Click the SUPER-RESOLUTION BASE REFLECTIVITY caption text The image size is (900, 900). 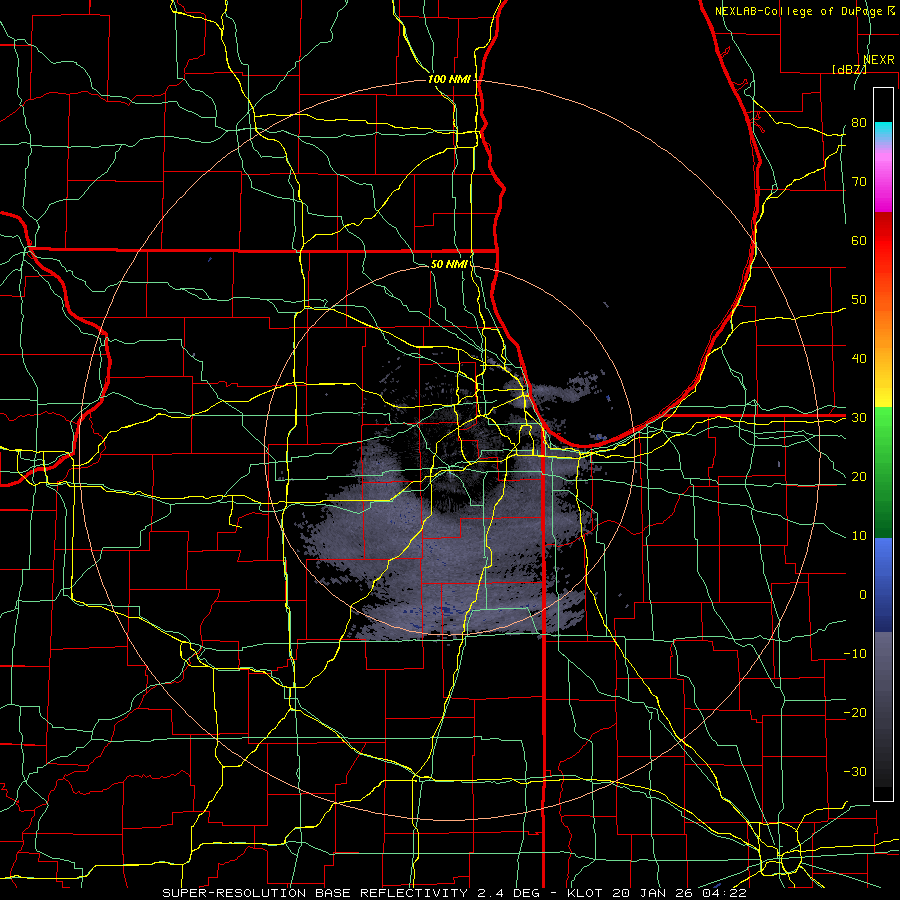click(x=315, y=893)
